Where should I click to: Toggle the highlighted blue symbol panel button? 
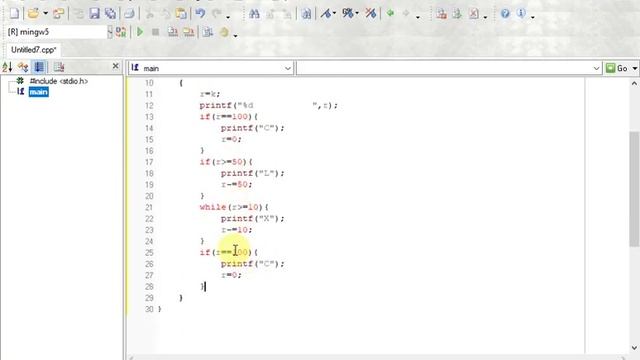[39, 67]
